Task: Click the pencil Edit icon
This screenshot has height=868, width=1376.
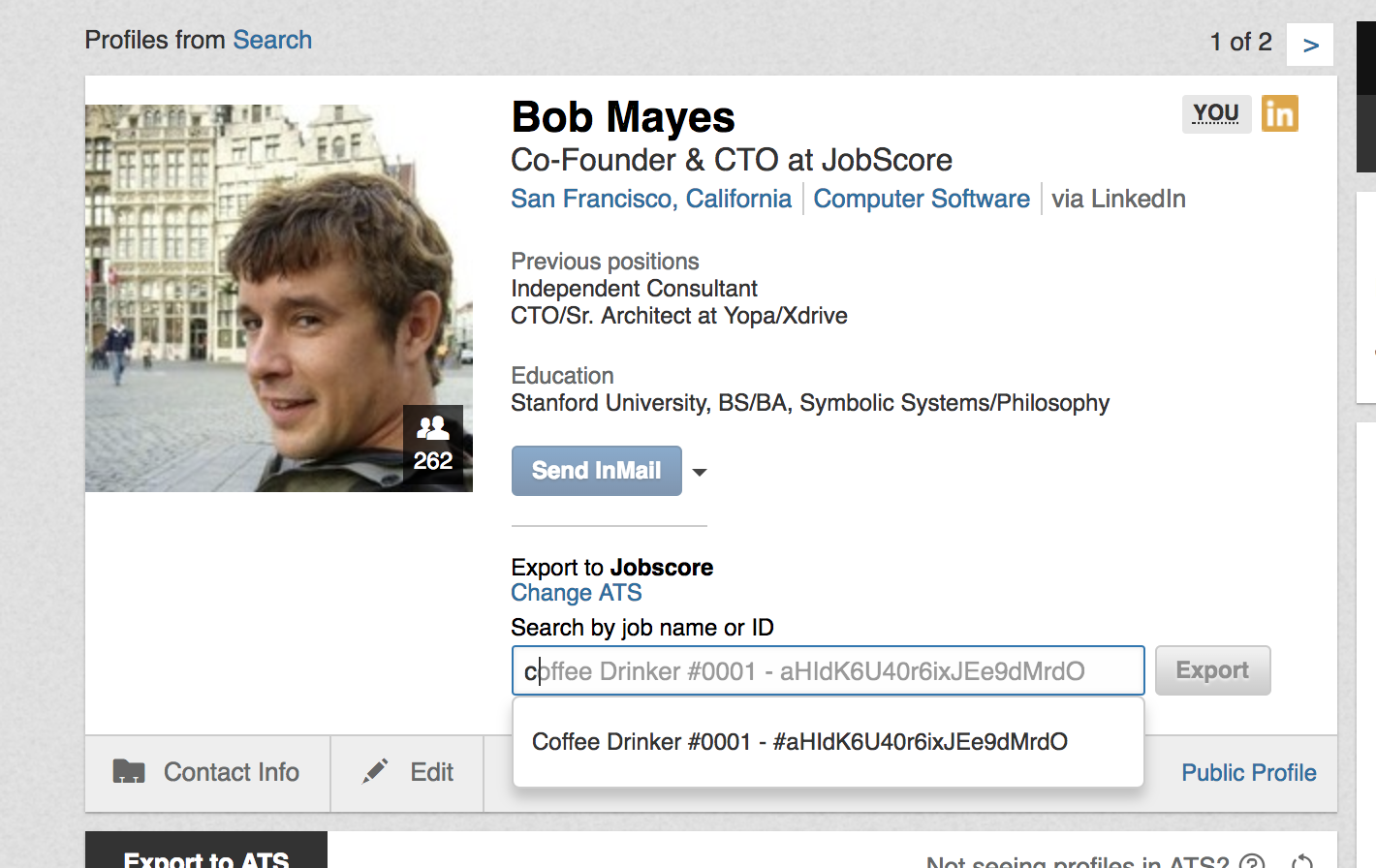Action: click(x=375, y=771)
